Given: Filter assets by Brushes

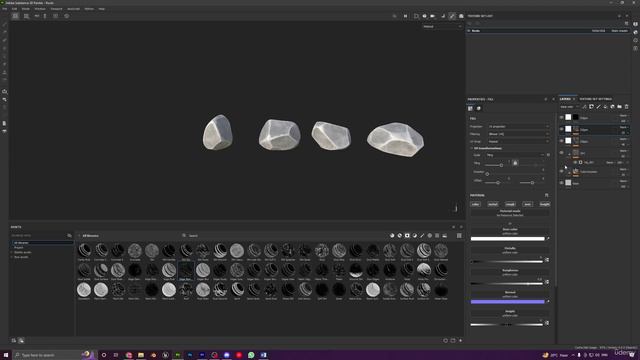Looking at the screenshot, I should [x=422, y=236].
